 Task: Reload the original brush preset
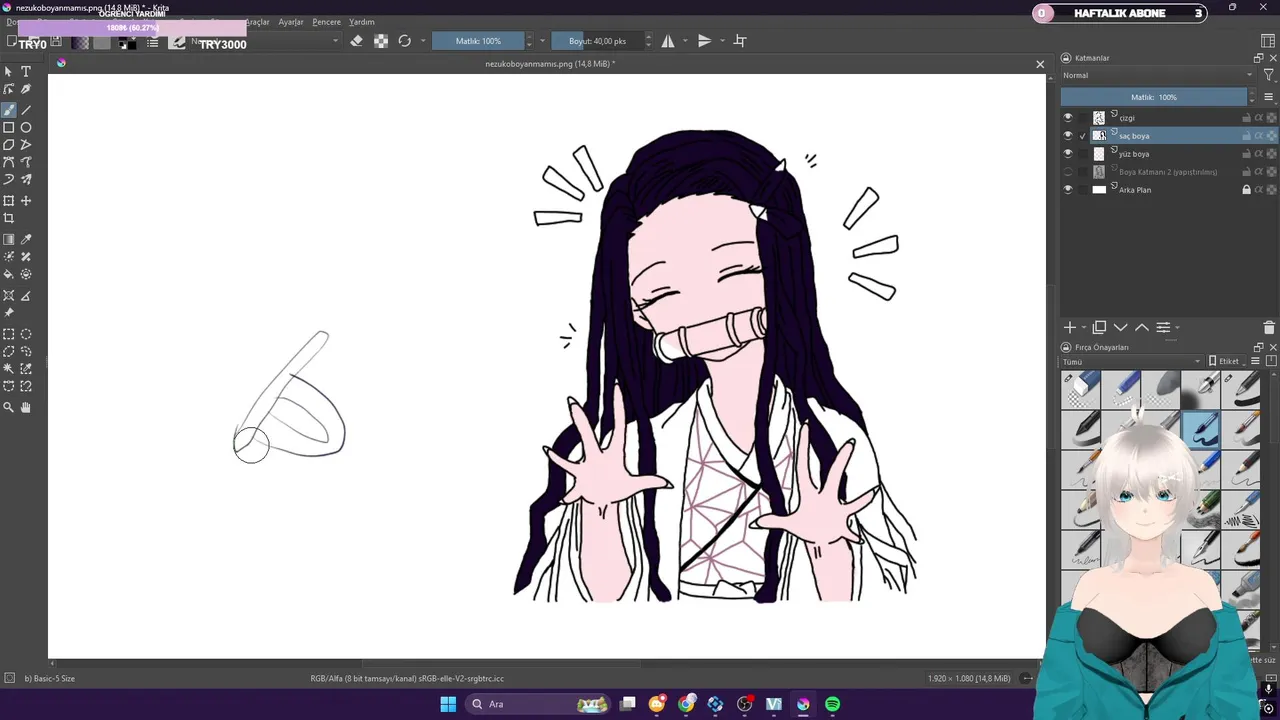point(405,41)
